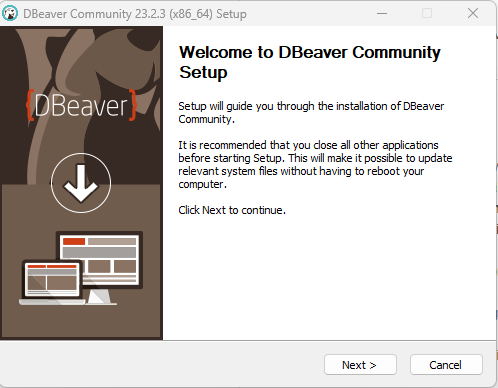Click the disabled maximize button
498x388 pixels.
point(427,14)
